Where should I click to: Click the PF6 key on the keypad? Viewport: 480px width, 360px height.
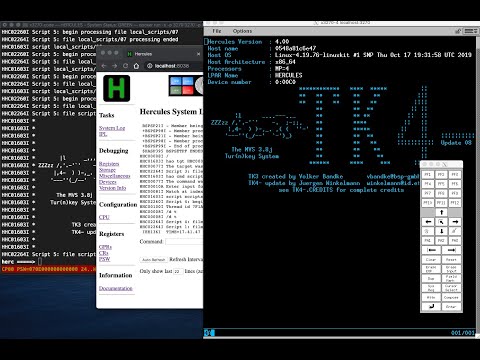click(x=455, y=184)
